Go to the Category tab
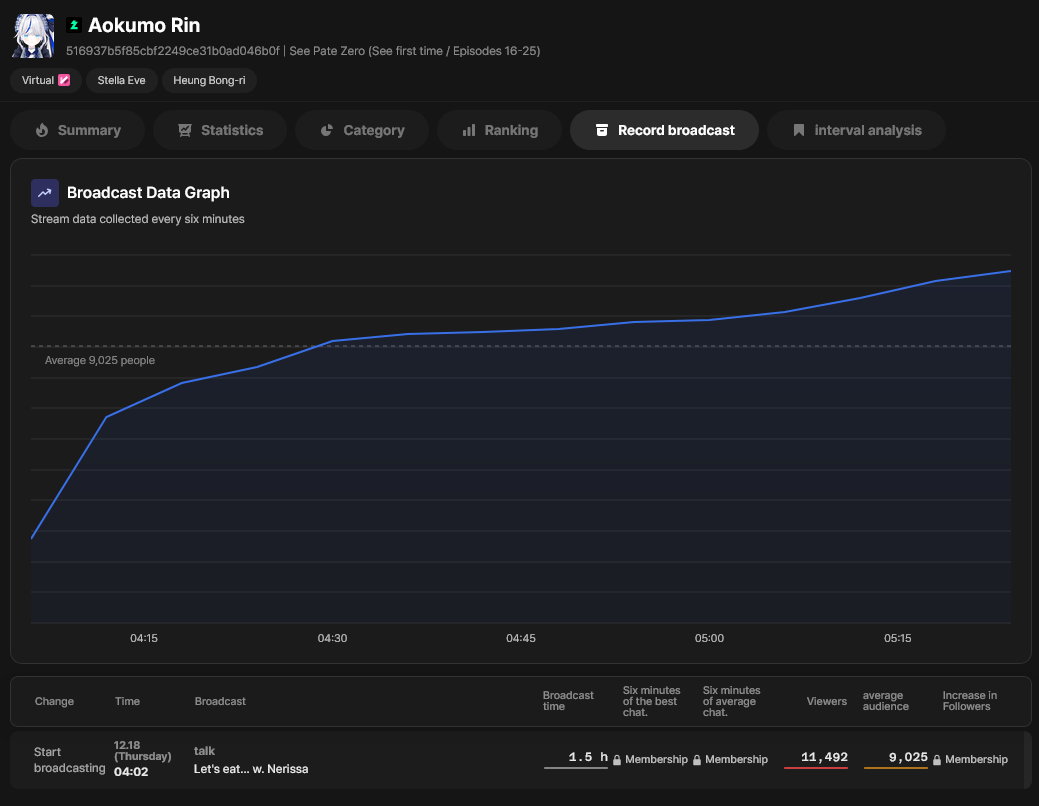1039x806 pixels. tap(362, 130)
